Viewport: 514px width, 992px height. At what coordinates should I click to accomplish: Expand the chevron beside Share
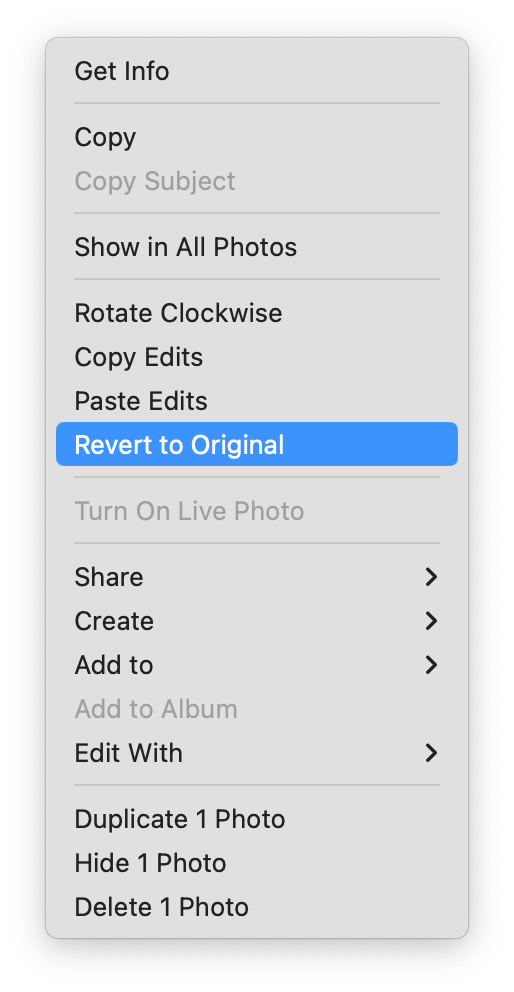431,577
